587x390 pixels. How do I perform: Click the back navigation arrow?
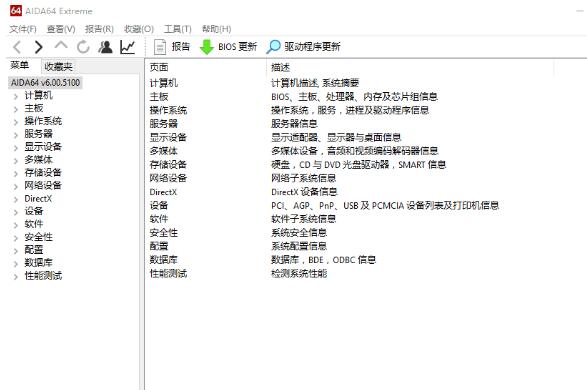tap(17, 47)
